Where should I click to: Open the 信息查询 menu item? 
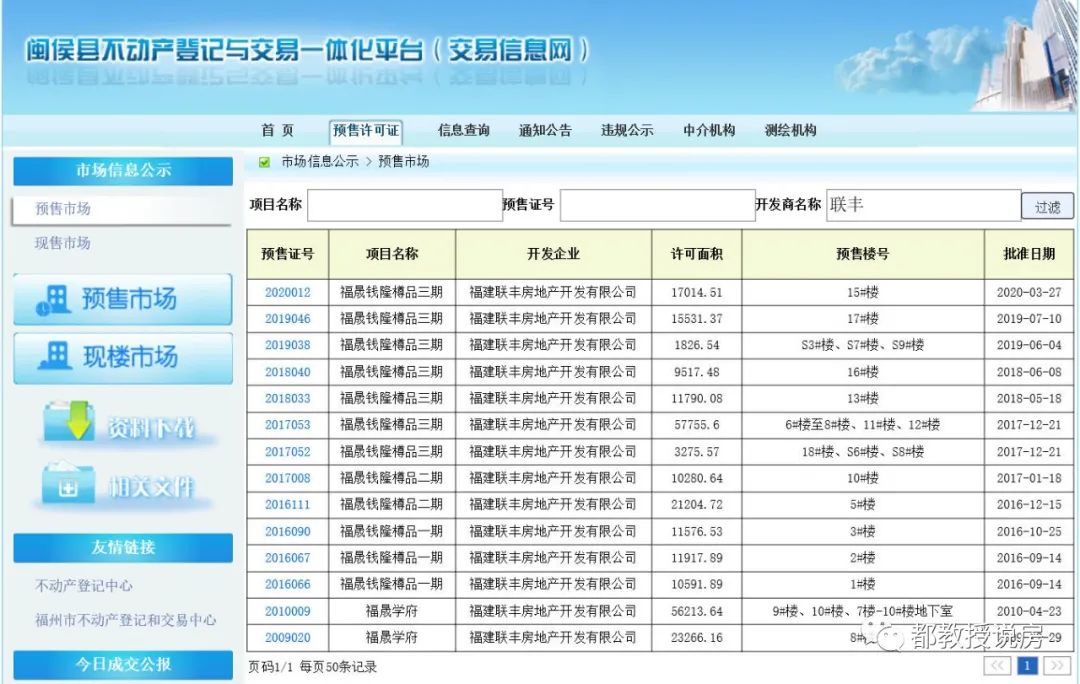tap(463, 129)
